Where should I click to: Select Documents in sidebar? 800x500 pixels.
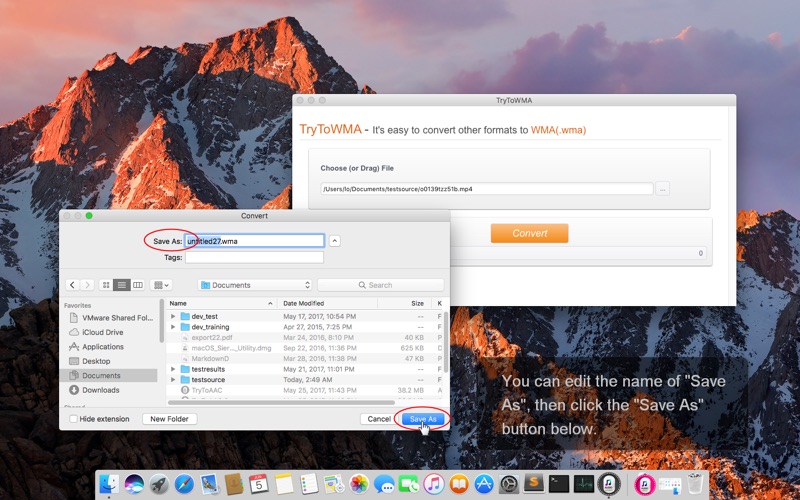point(111,376)
